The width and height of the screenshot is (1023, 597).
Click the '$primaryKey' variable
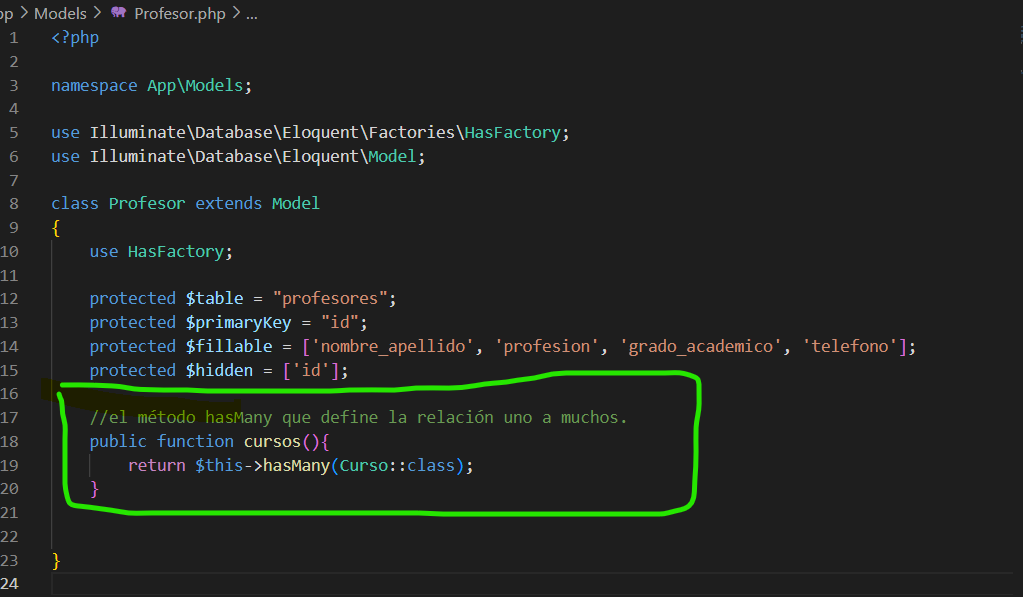(238, 322)
